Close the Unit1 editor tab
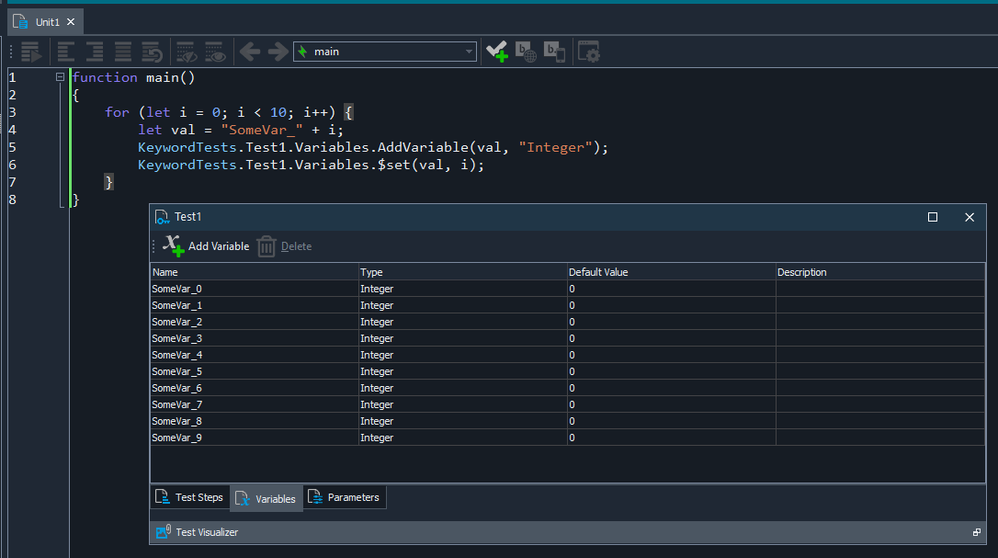The image size is (998, 558). [x=73, y=22]
